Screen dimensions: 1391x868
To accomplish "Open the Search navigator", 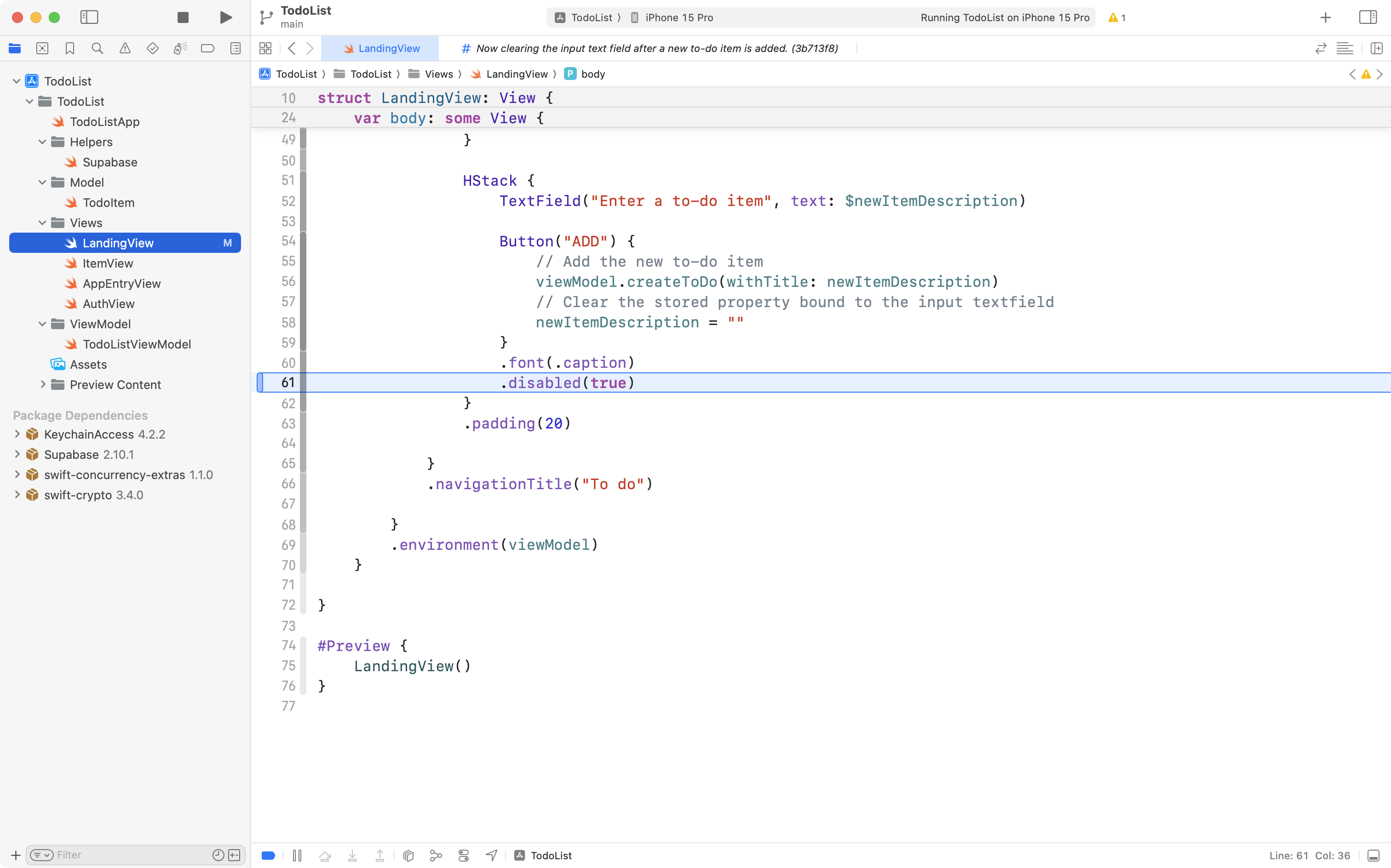I will [98, 48].
